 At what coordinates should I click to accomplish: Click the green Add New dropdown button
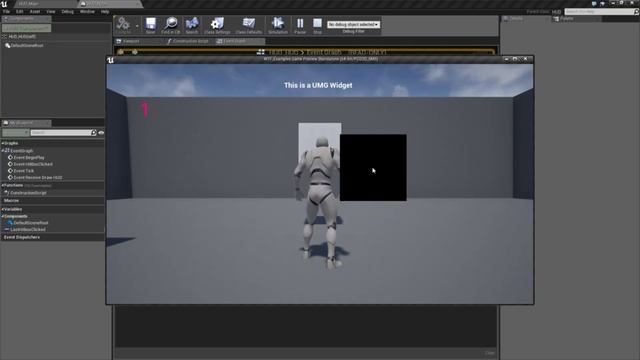click(x=16, y=133)
